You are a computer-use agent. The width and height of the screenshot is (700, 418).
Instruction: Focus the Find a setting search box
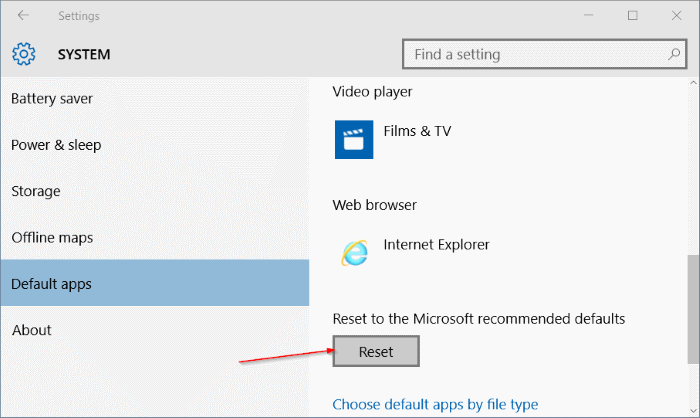click(x=544, y=54)
